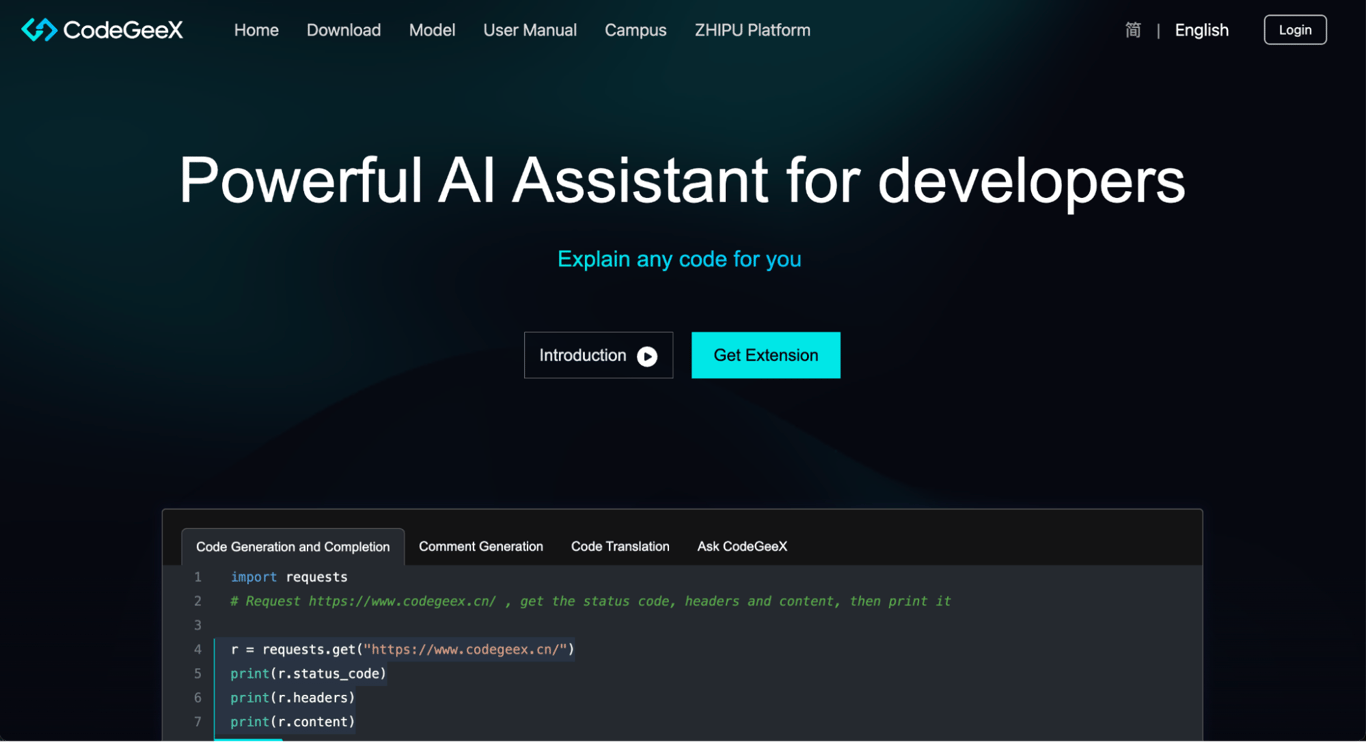Select the English language option
The height and width of the screenshot is (742, 1366).
pos(1201,30)
